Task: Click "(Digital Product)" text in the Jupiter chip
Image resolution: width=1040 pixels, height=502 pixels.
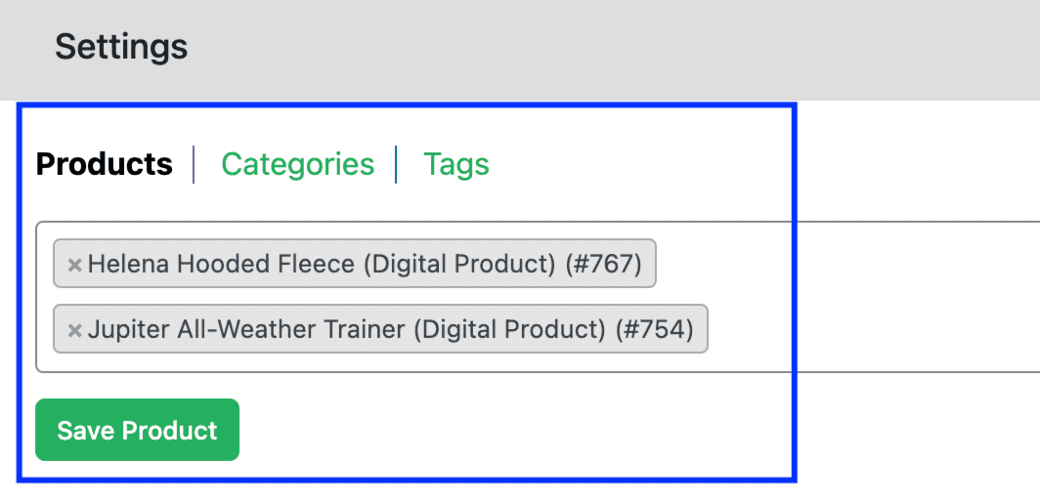Action: pos(511,329)
